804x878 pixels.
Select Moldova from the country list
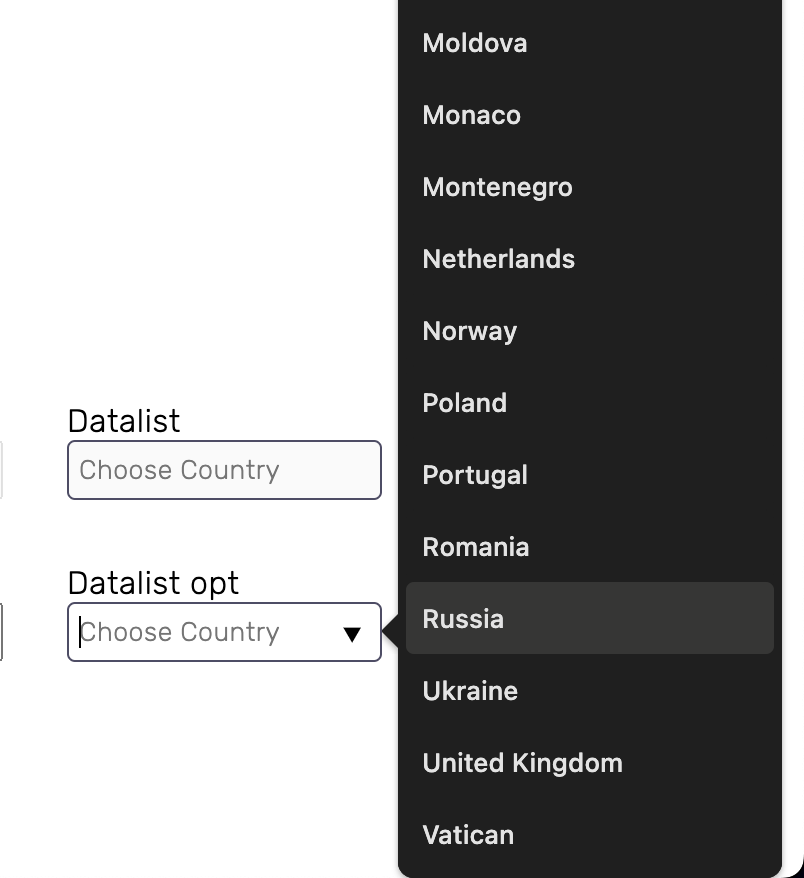coord(590,43)
